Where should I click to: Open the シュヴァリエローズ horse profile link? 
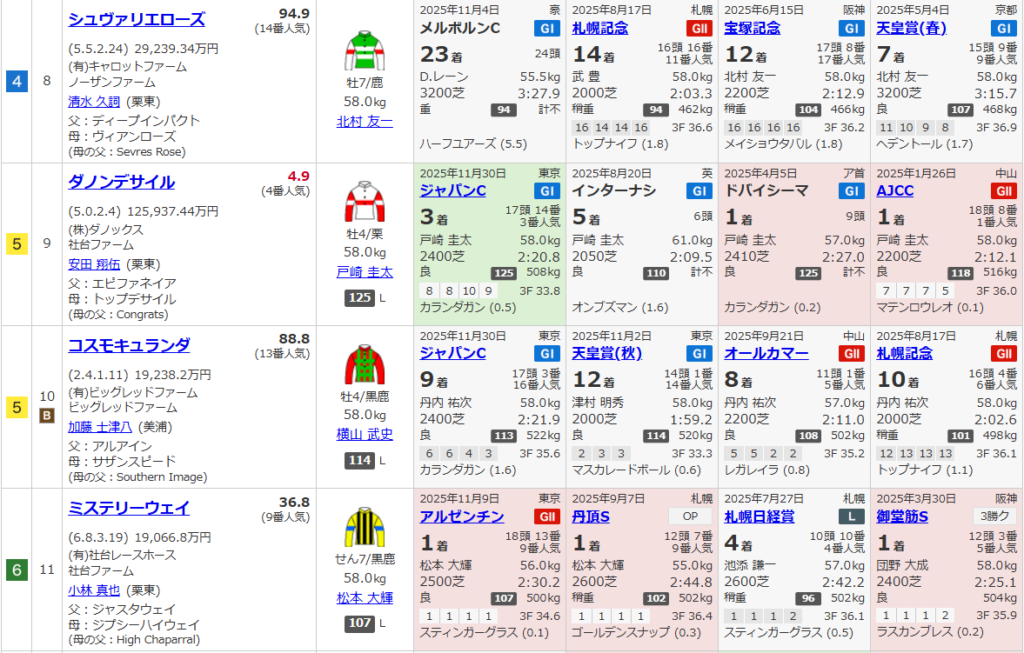pos(137,19)
